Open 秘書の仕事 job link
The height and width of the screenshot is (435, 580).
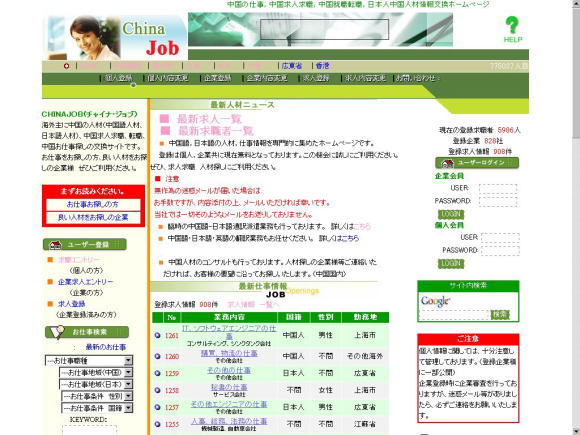click(229, 387)
